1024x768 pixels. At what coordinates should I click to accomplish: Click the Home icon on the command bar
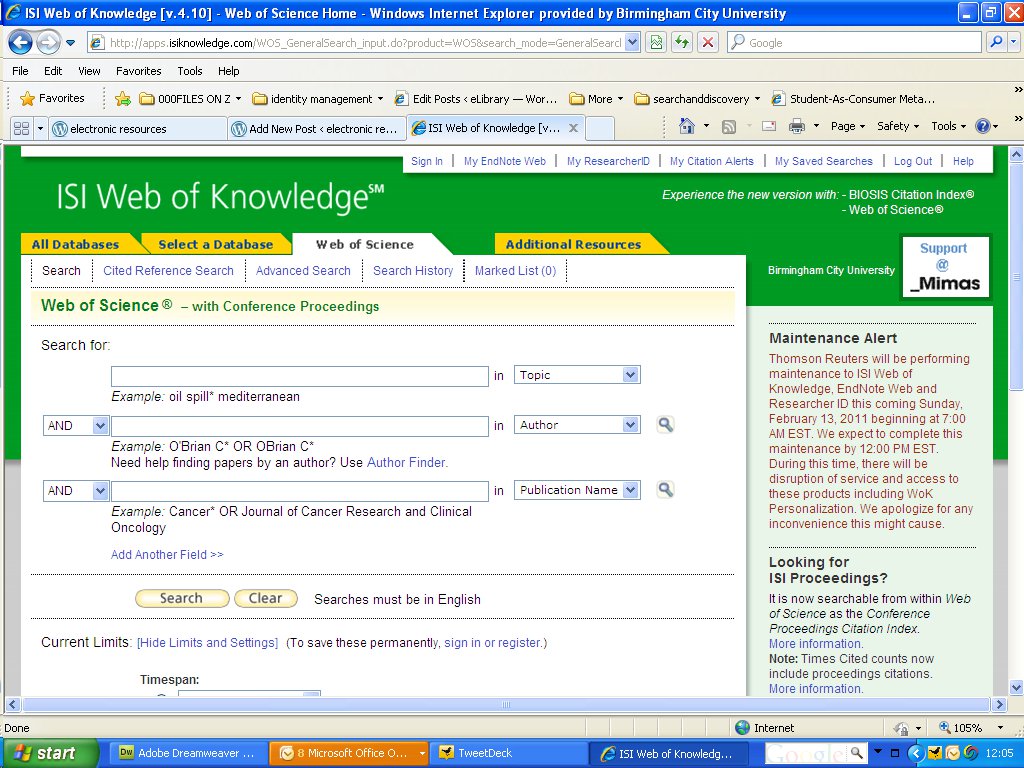click(x=688, y=126)
